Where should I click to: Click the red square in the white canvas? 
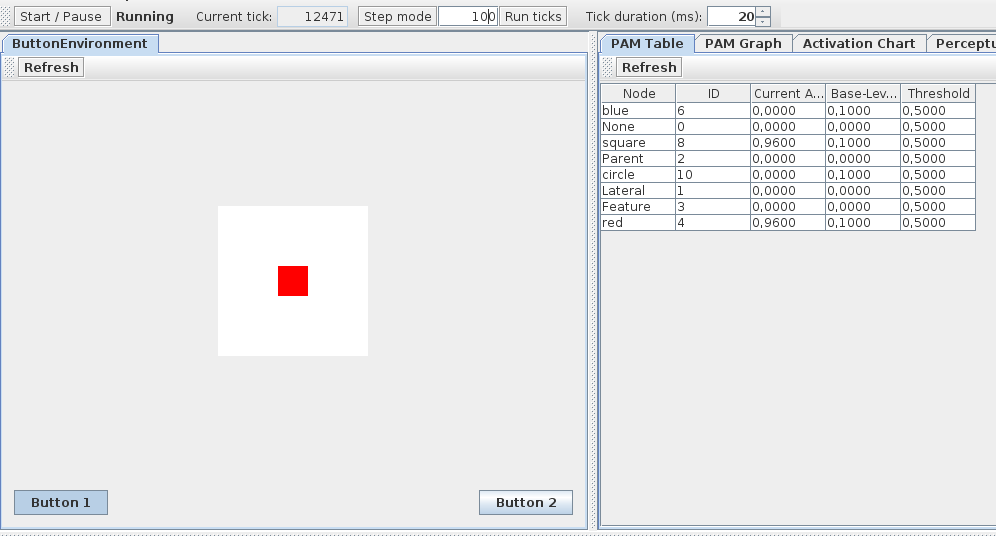pos(293,281)
